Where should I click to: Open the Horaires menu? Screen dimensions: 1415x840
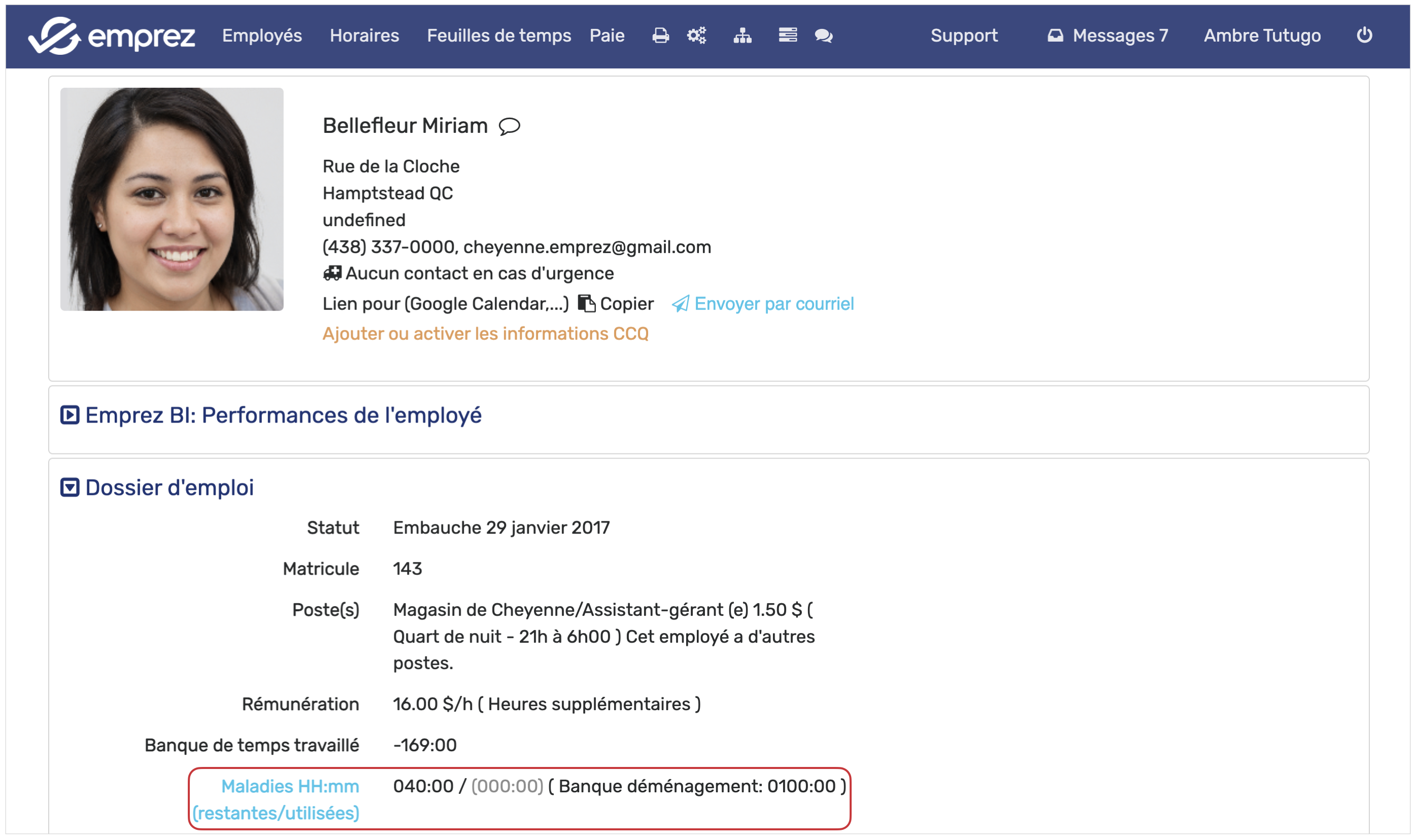click(364, 36)
